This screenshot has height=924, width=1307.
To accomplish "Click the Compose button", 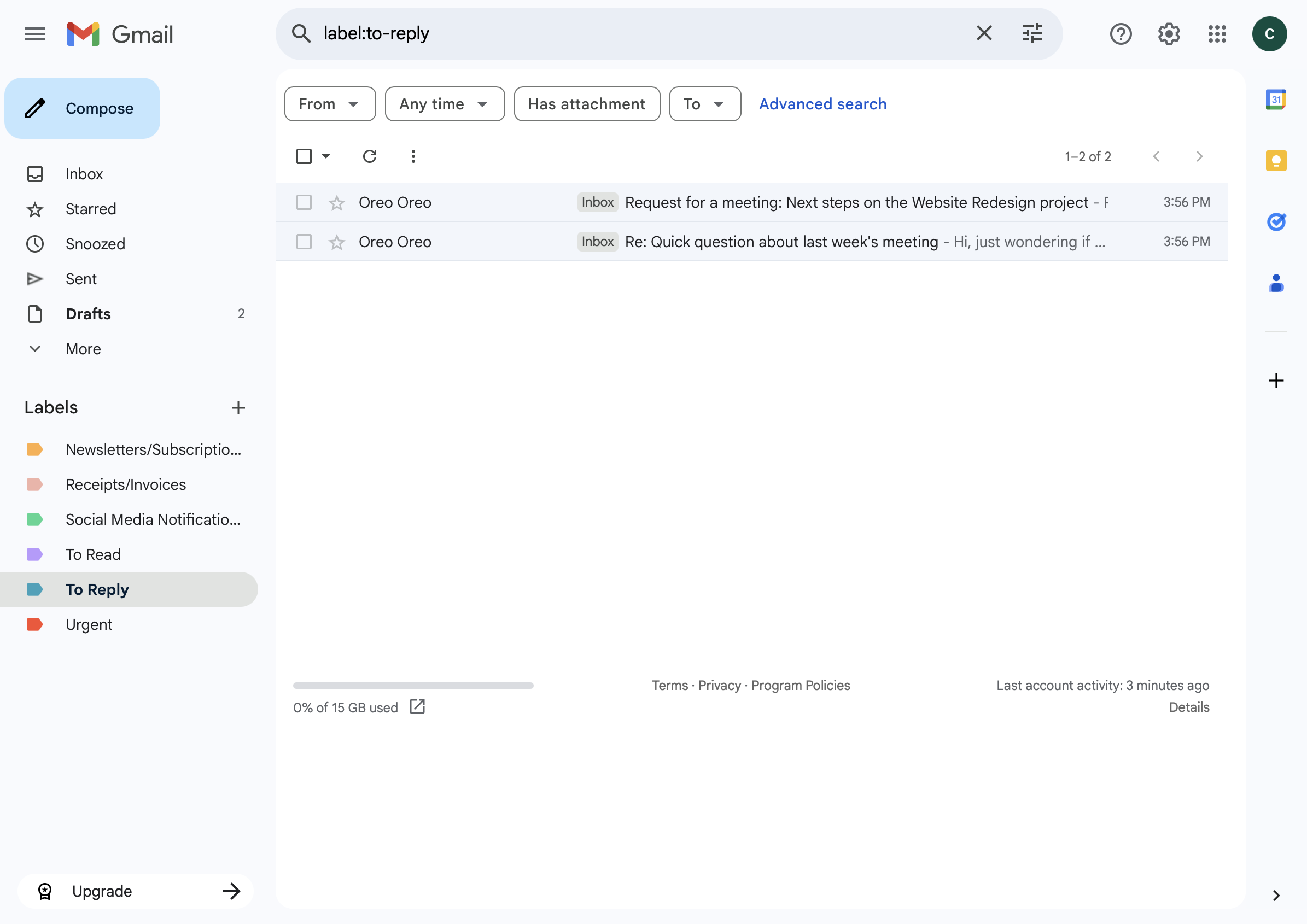I will [x=83, y=108].
